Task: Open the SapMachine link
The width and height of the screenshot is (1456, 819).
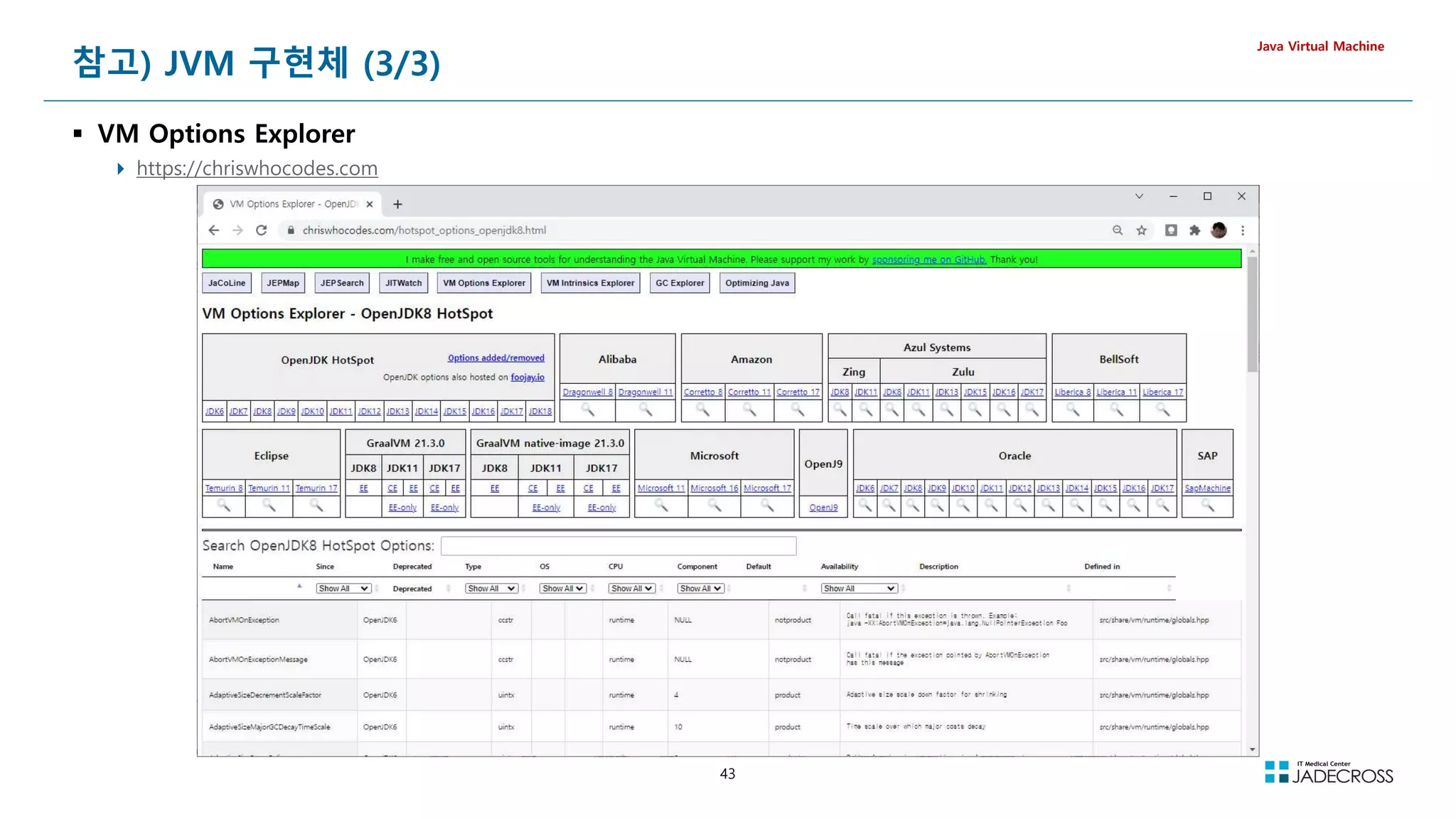Action: [1207, 488]
